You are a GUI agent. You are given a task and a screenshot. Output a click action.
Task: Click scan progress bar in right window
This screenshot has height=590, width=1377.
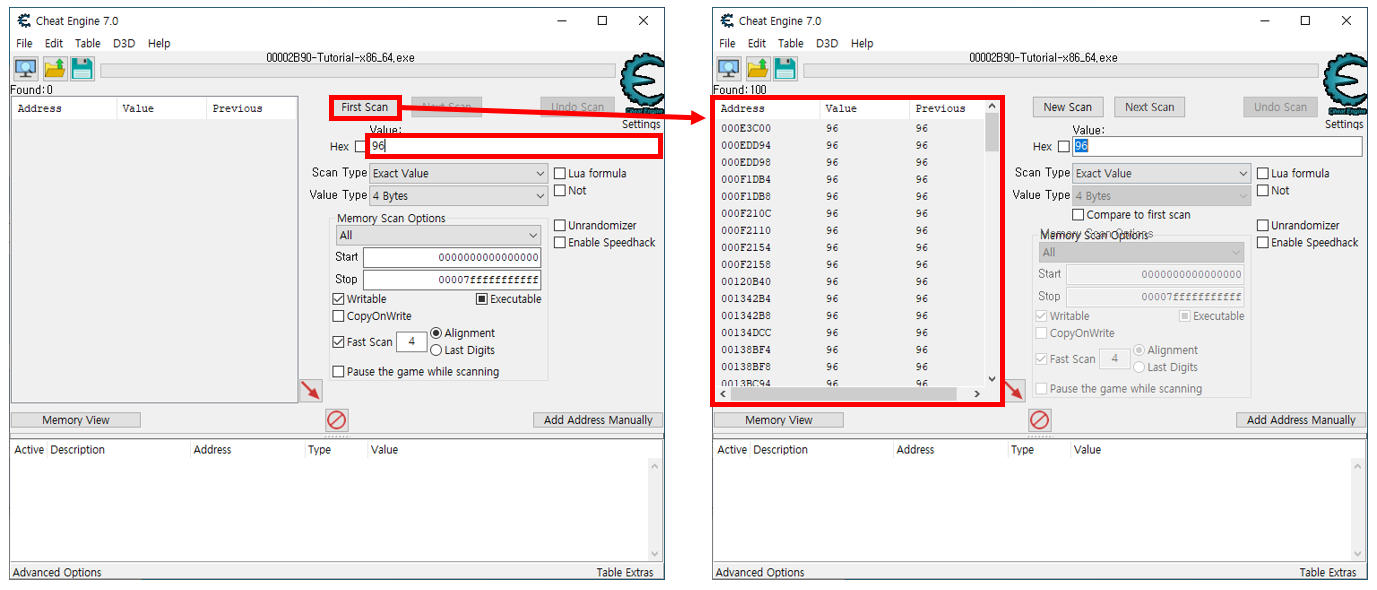[1061, 71]
